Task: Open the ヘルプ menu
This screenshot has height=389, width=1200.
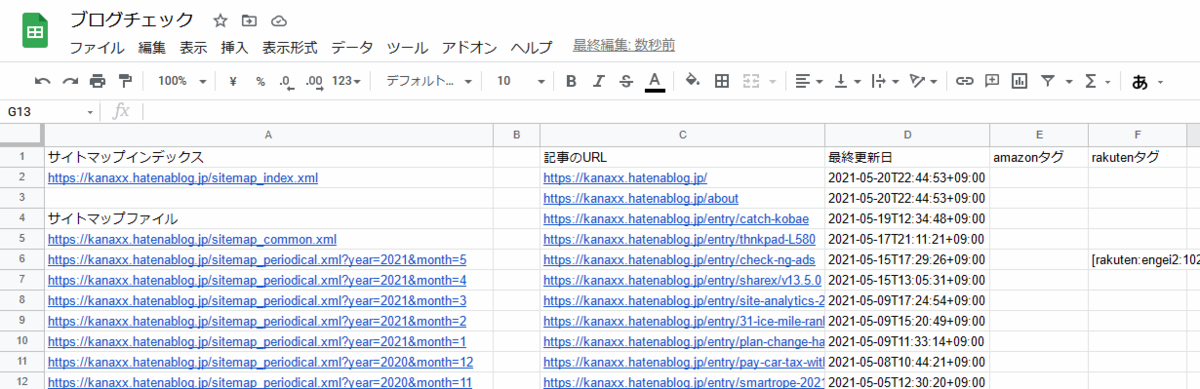Action: (x=531, y=47)
